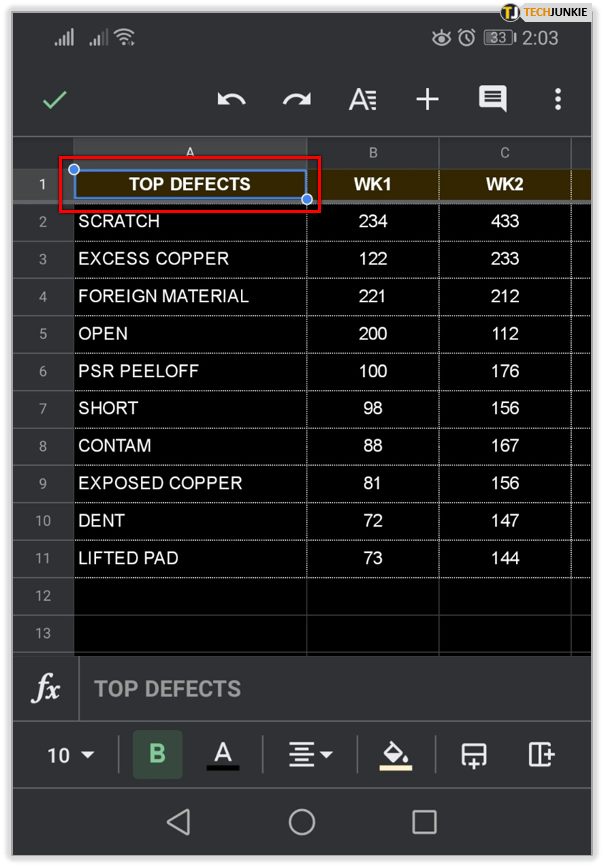
Task: Open the font size 10 dropdown
Action: [70, 755]
